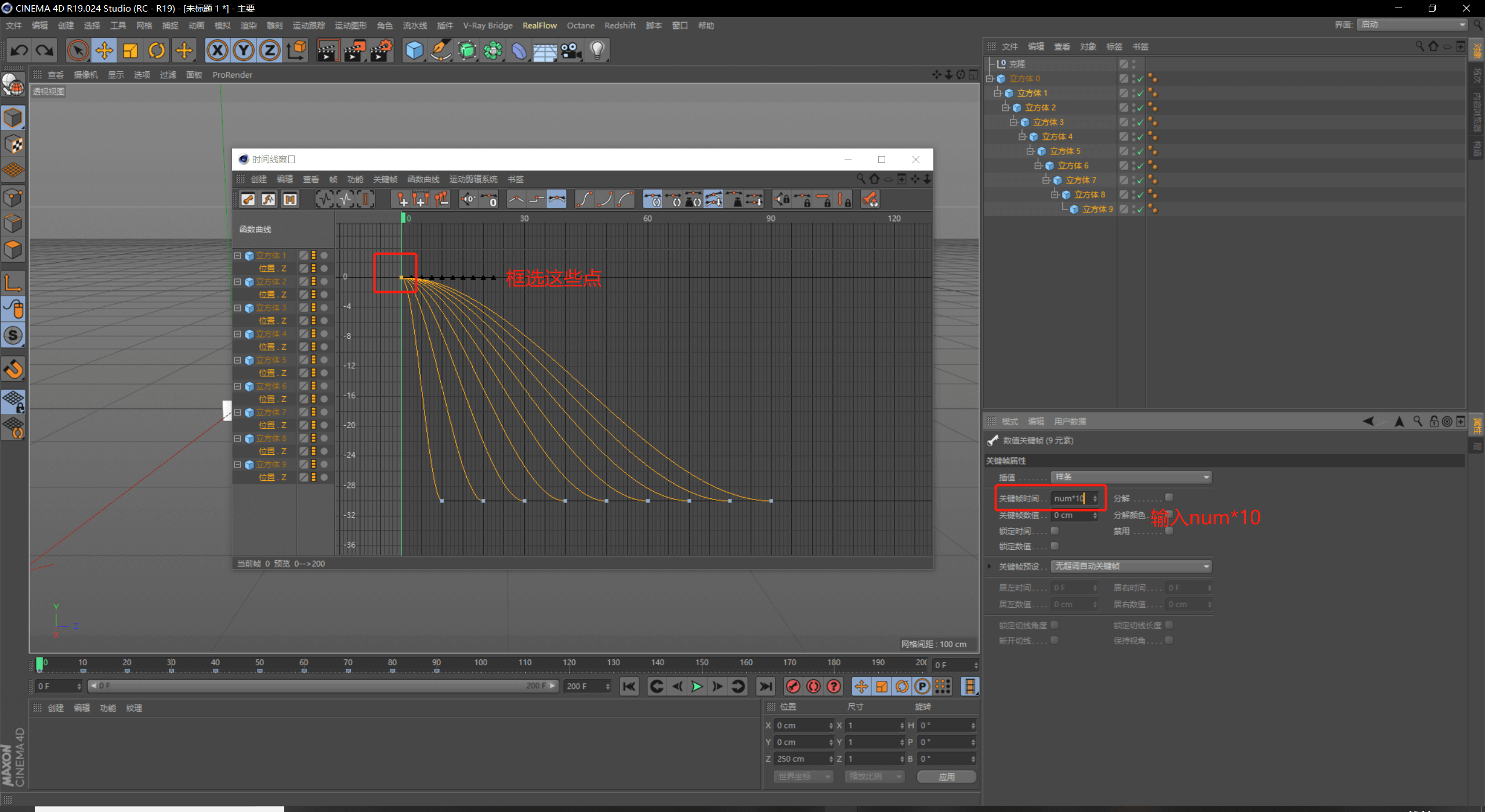Activate the Rotate tool in the top toolbar
This screenshot has width=1485, height=812.
click(157, 50)
